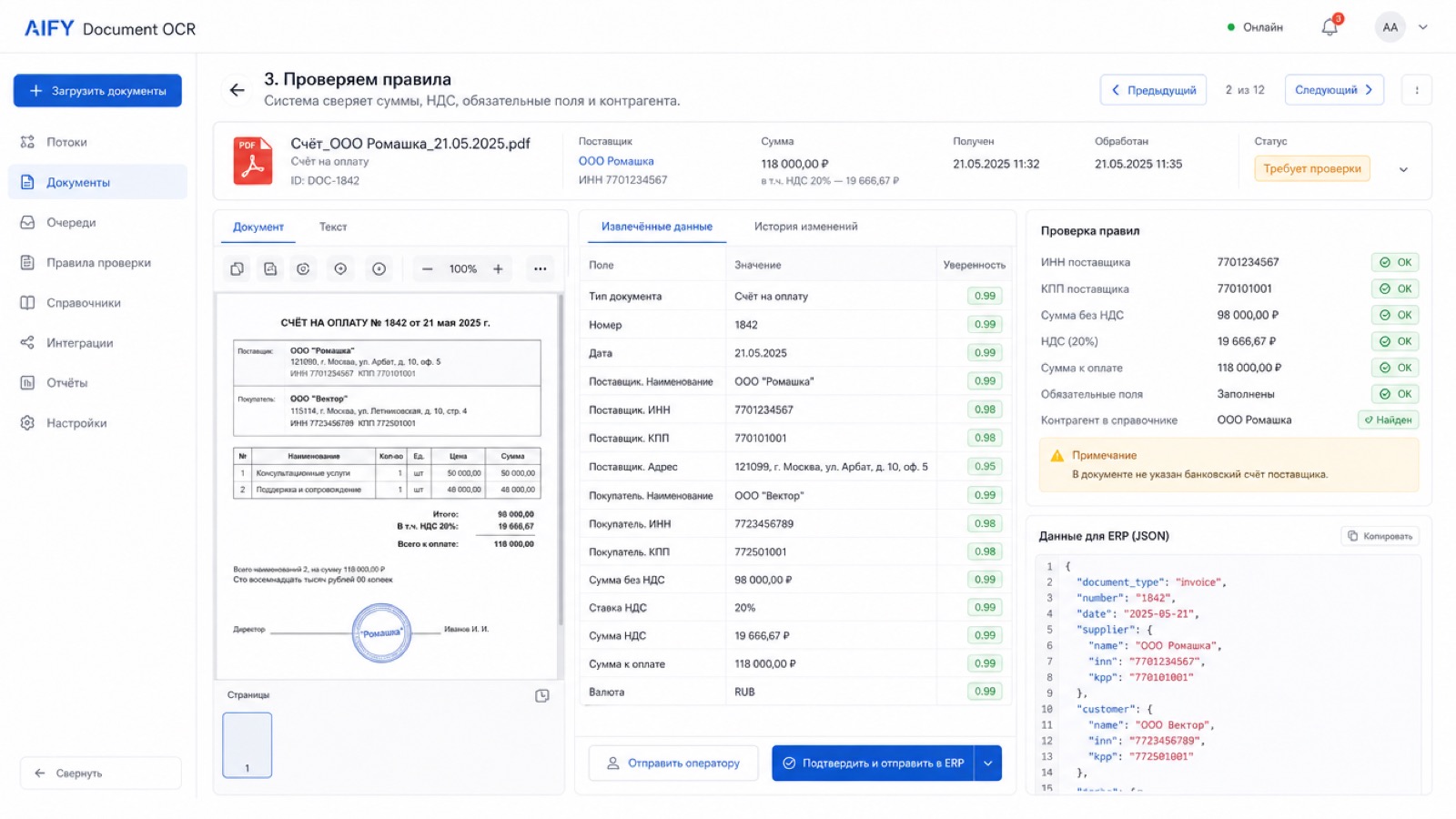Image resolution: width=1456 pixels, height=819 pixels.
Task: Switch to the Текст tab
Action: pyautogui.click(x=333, y=227)
